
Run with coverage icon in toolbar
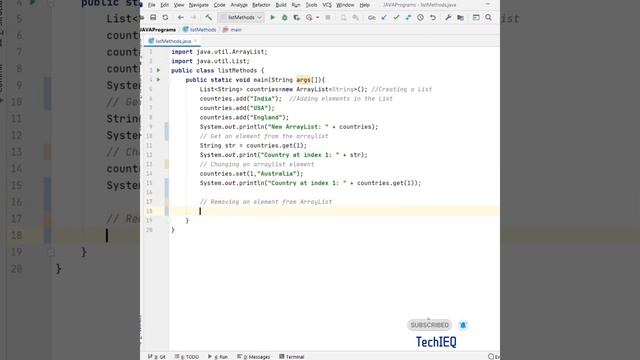(297, 18)
